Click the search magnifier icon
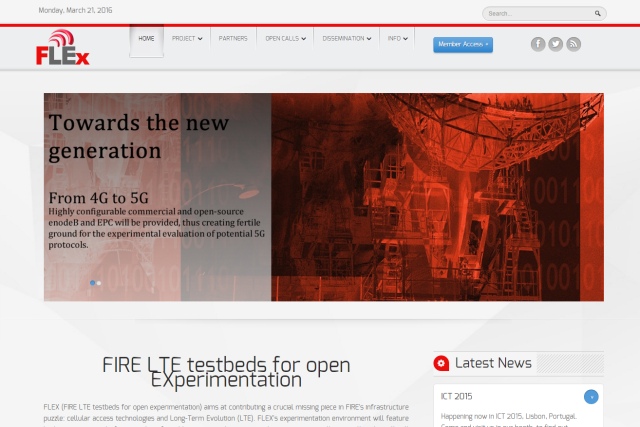This screenshot has width=640, height=427. (x=598, y=14)
